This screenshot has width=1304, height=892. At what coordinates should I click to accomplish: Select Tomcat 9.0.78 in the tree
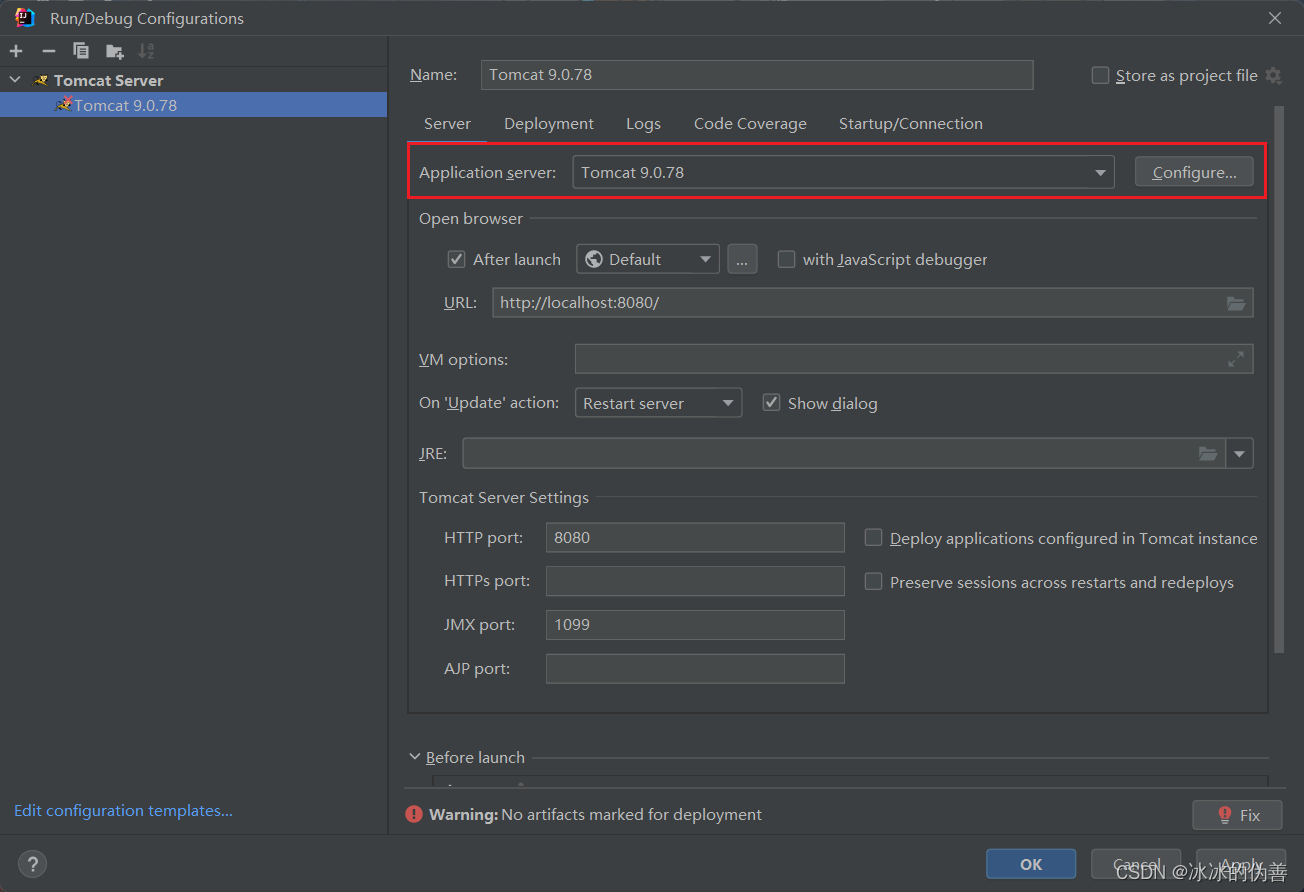coord(193,105)
